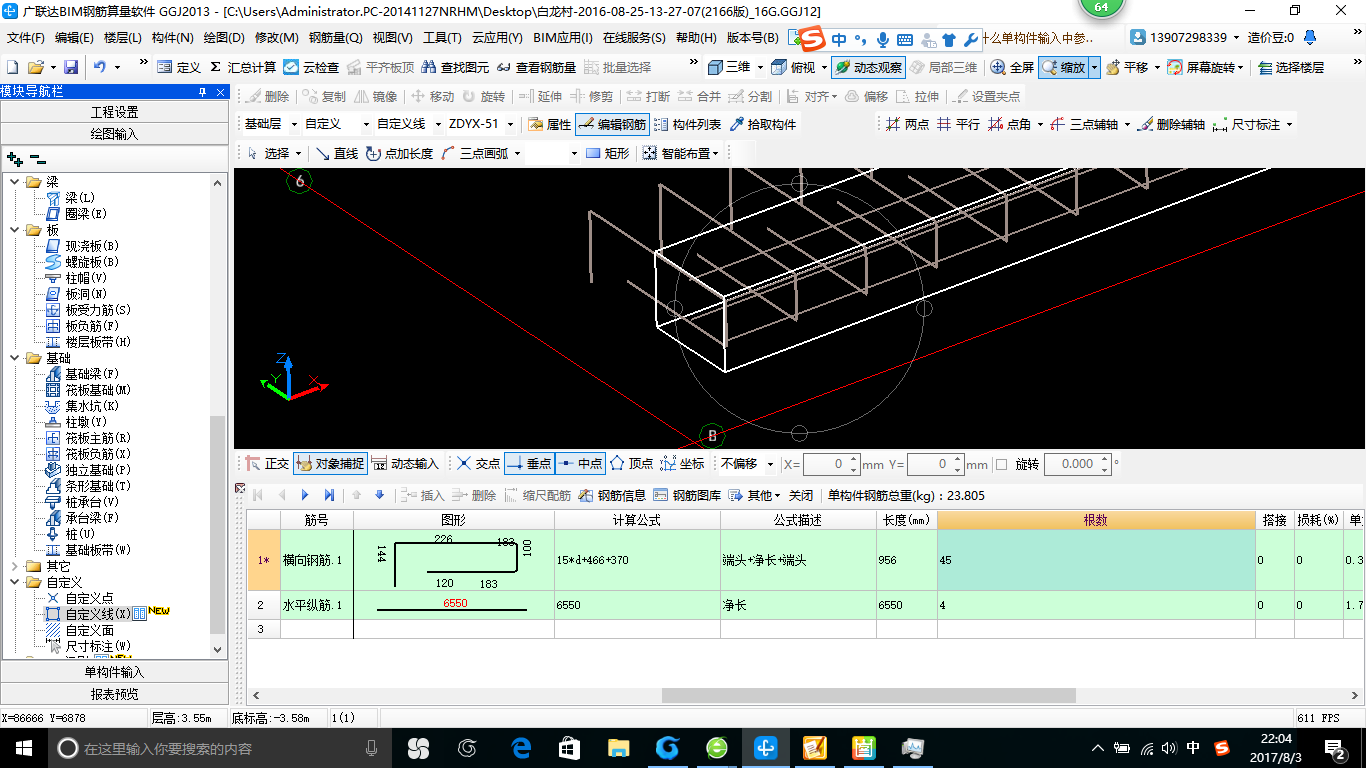This screenshot has width=1366, height=768.
Task: Toggle 交点 intersection snap
Action: click(478, 464)
